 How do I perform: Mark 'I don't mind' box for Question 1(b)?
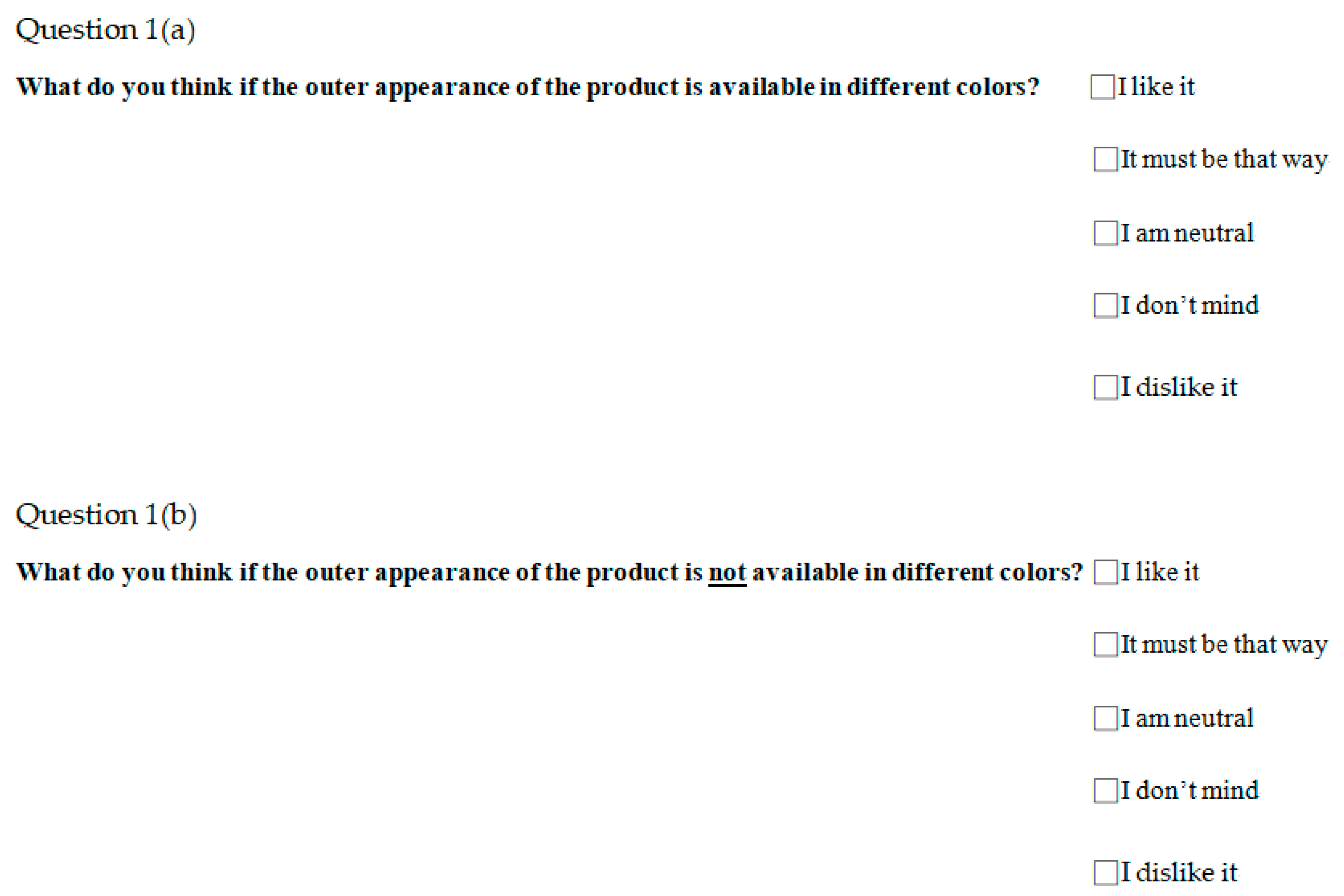pos(1106,790)
